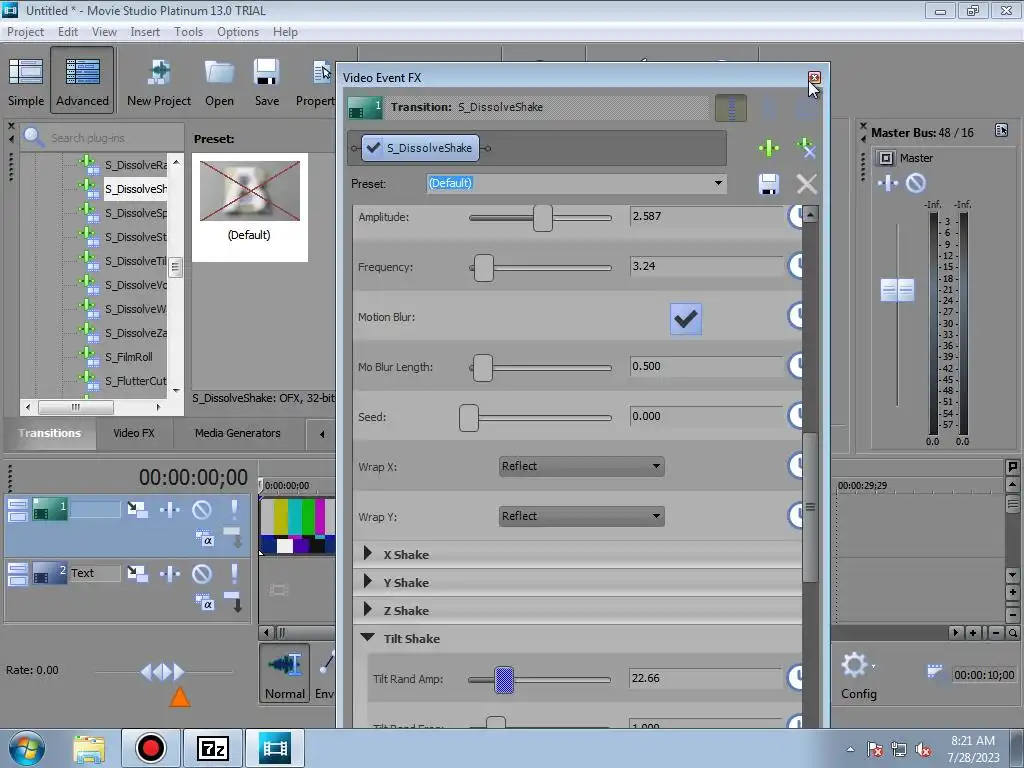Switch to Simple mode
Image resolution: width=1024 pixels, height=768 pixels.
pyautogui.click(x=26, y=82)
